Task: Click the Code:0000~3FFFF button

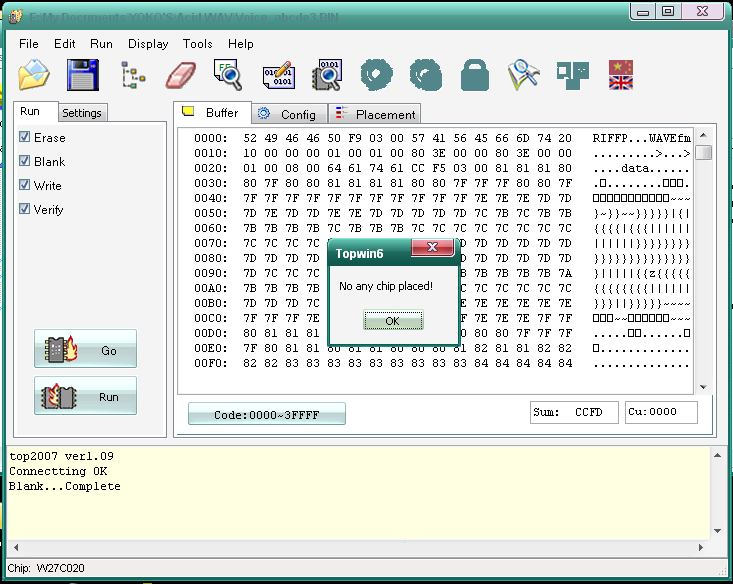Action: tap(267, 414)
